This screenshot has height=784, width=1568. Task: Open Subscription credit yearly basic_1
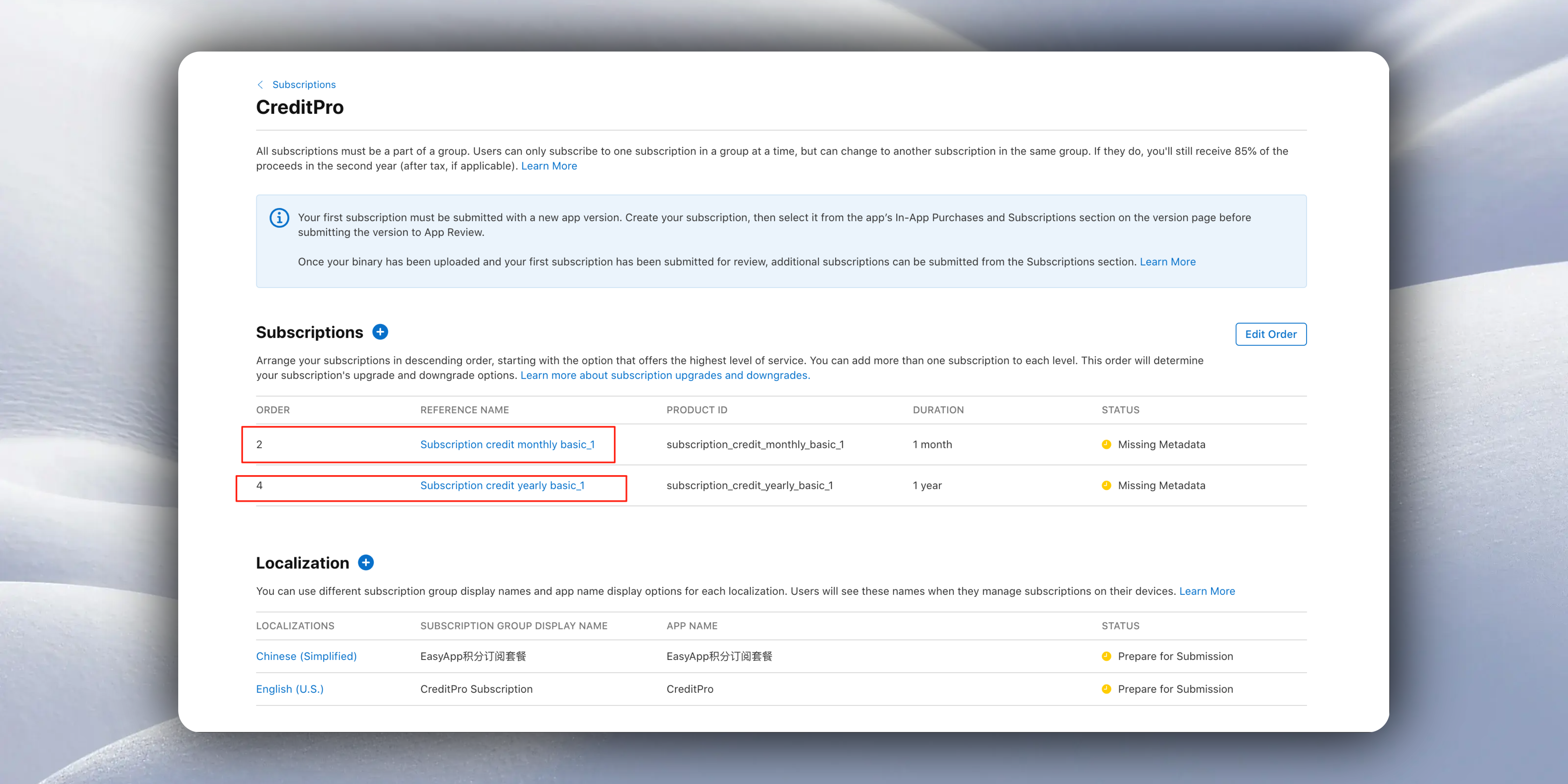502,485
